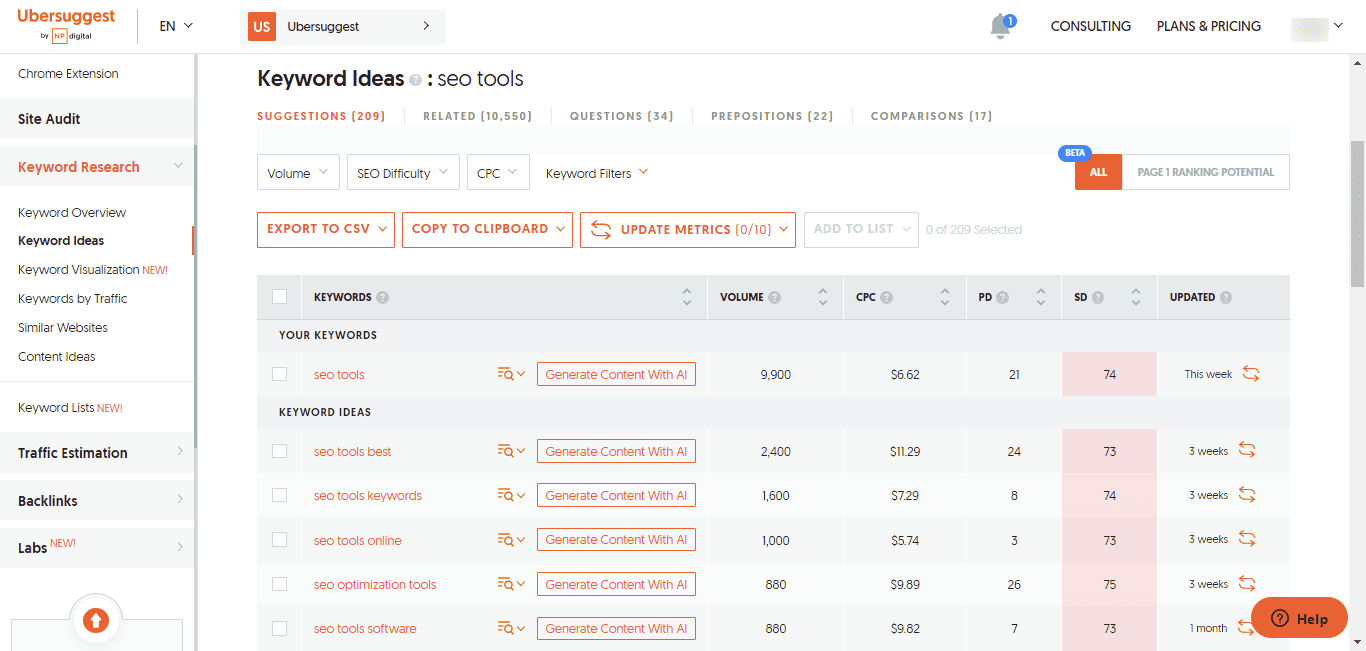1366x651 pixels.
Task: Click the Volume column help icon
Action: tap(775, 298)
